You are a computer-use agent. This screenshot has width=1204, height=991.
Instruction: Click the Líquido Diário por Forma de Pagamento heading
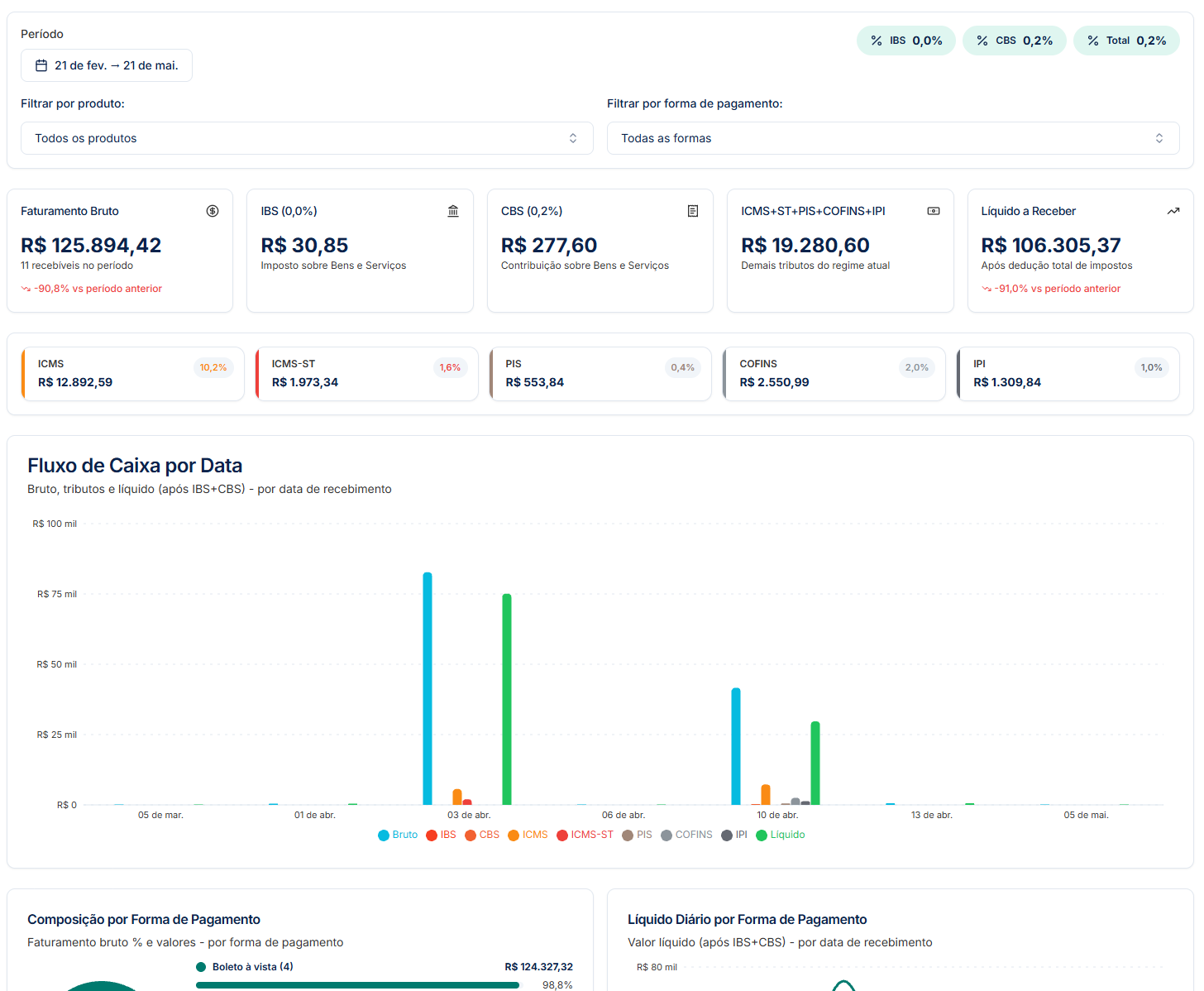[x=748, y=919]
